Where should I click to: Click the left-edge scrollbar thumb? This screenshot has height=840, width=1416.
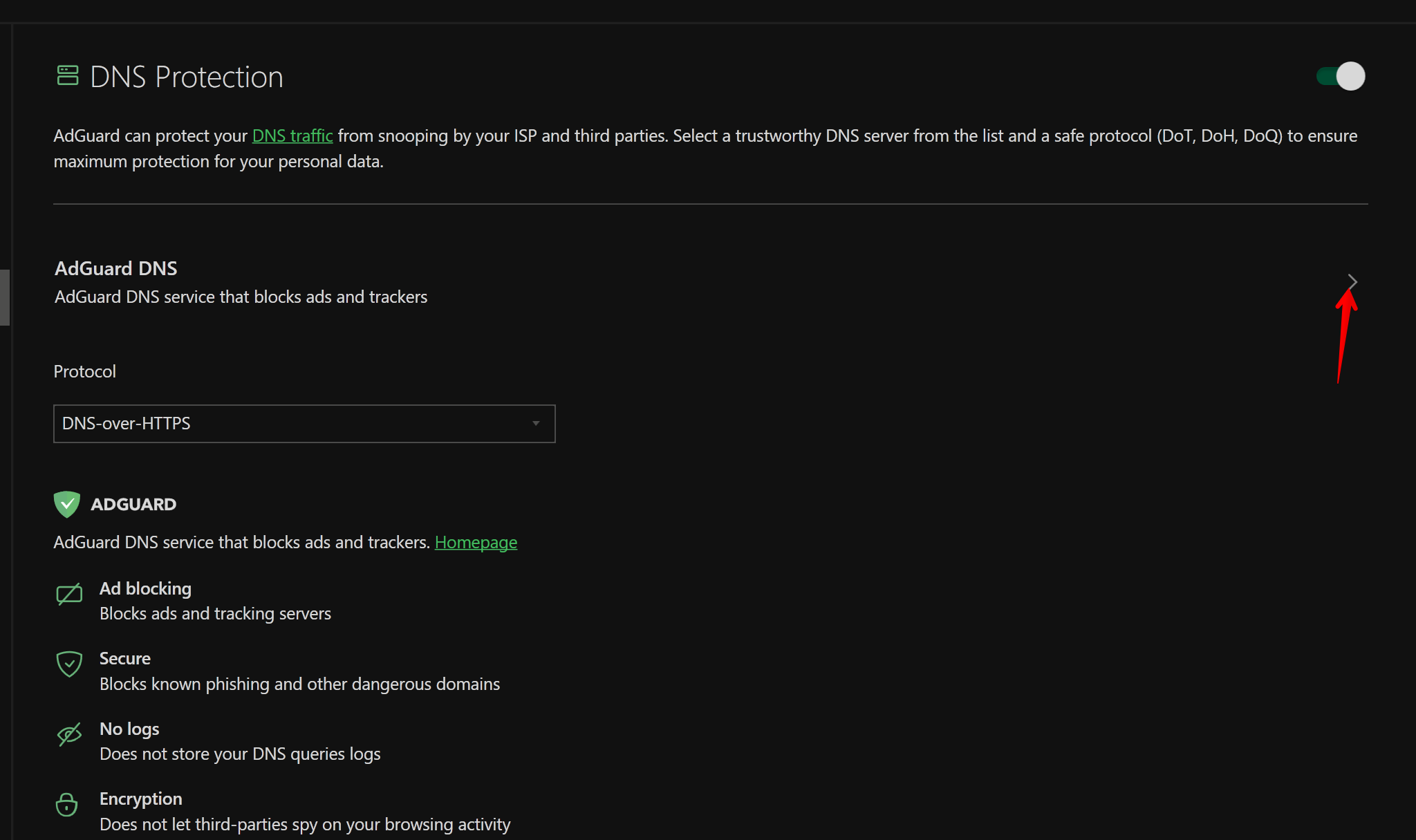pyautogui.click(x=5, y=297)
